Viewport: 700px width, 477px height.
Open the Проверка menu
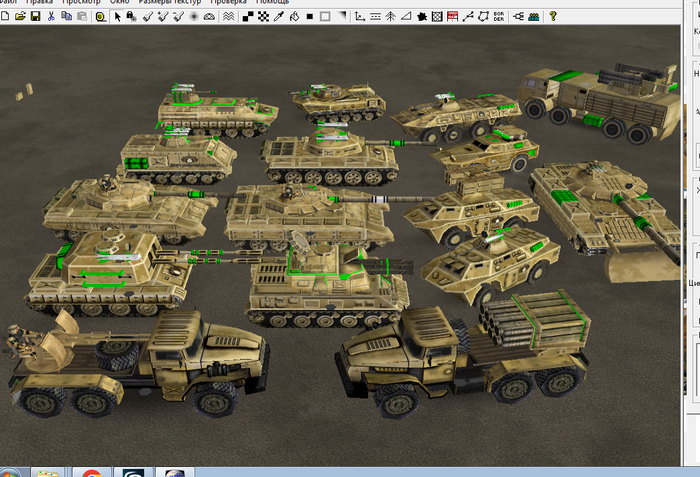click(228, 2)
